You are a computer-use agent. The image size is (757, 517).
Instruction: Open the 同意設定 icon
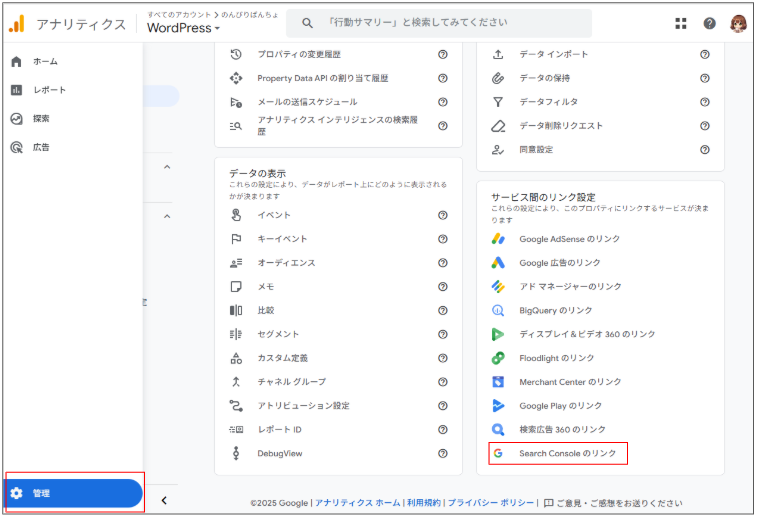498,150
